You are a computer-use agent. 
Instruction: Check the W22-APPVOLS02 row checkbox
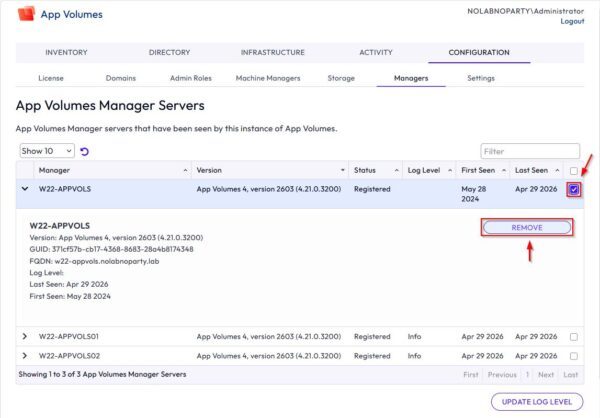tap(574, 356)
